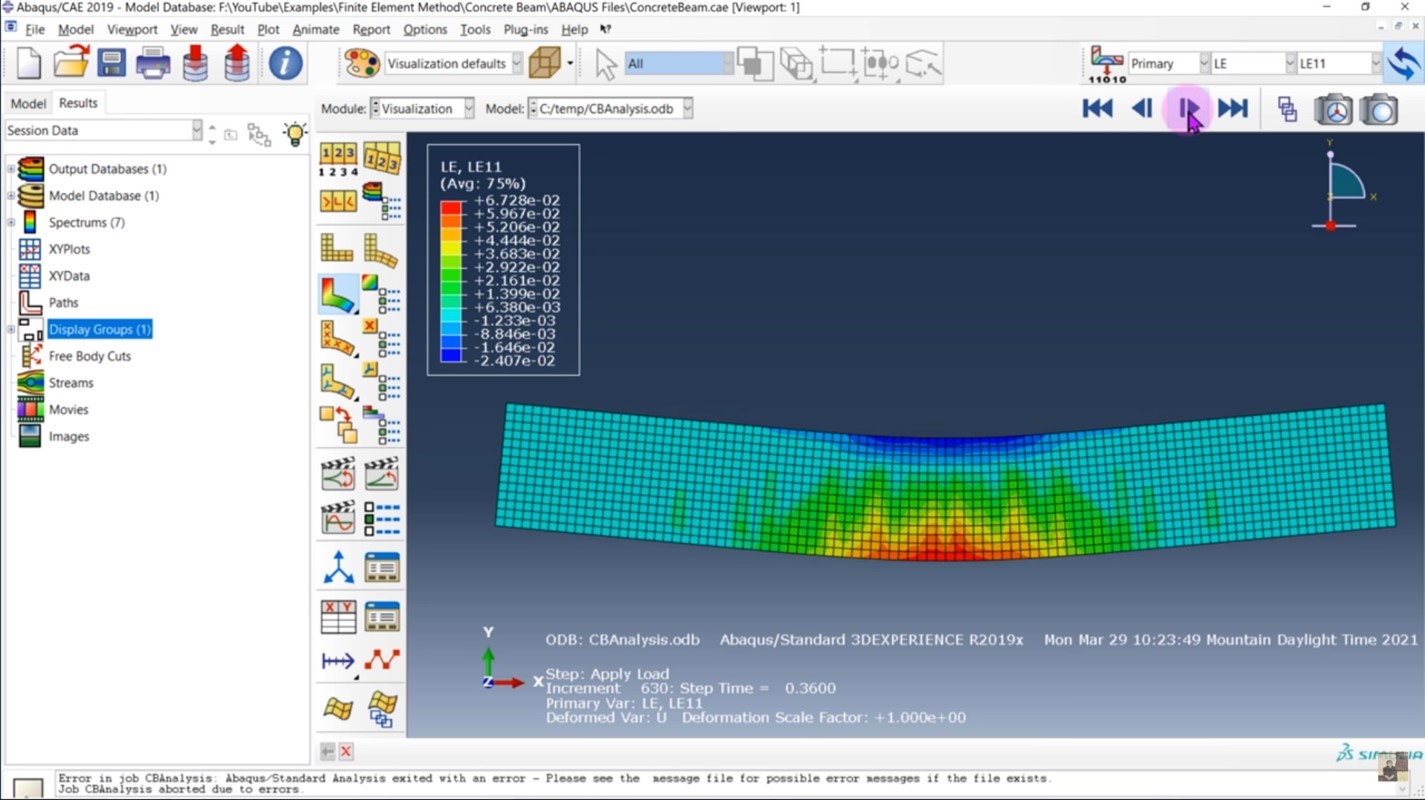
Task: Select the wireframe cube render style
Action: tap(545, 63)
